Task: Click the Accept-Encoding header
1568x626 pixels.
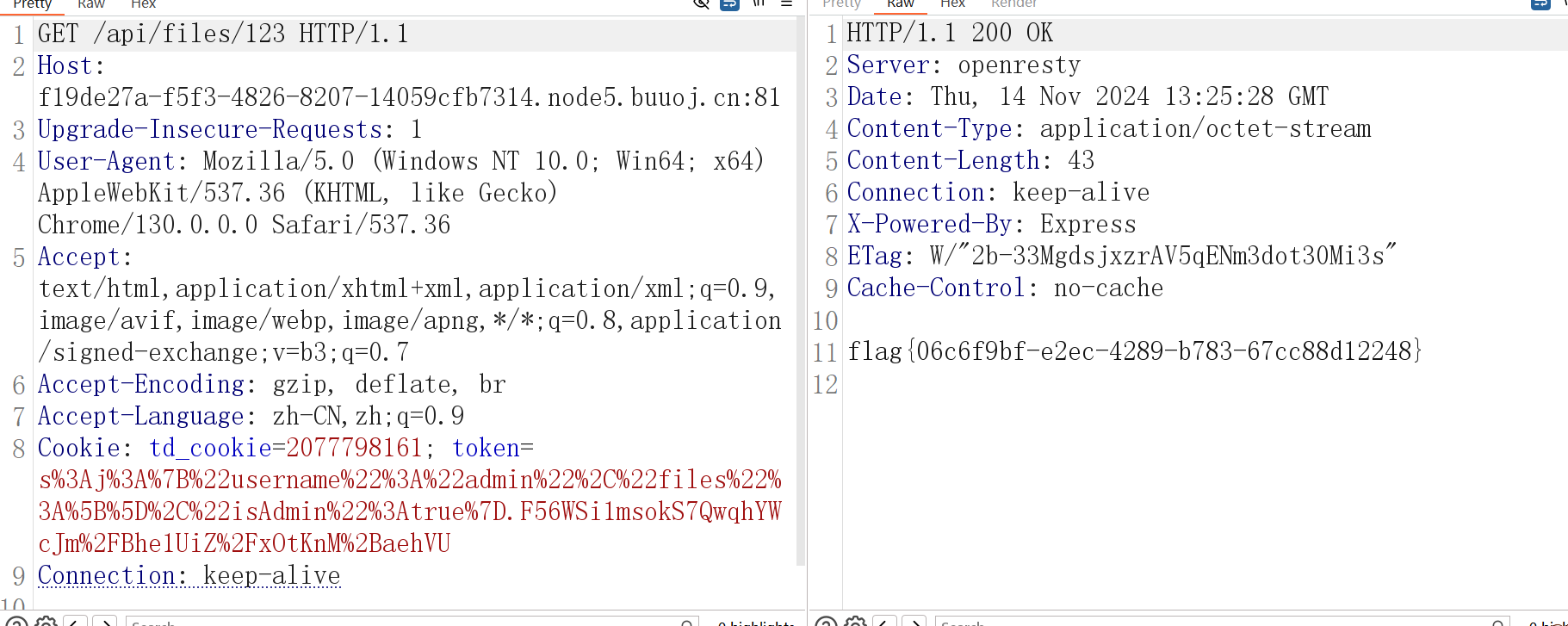Action: [x=271, y=385]
